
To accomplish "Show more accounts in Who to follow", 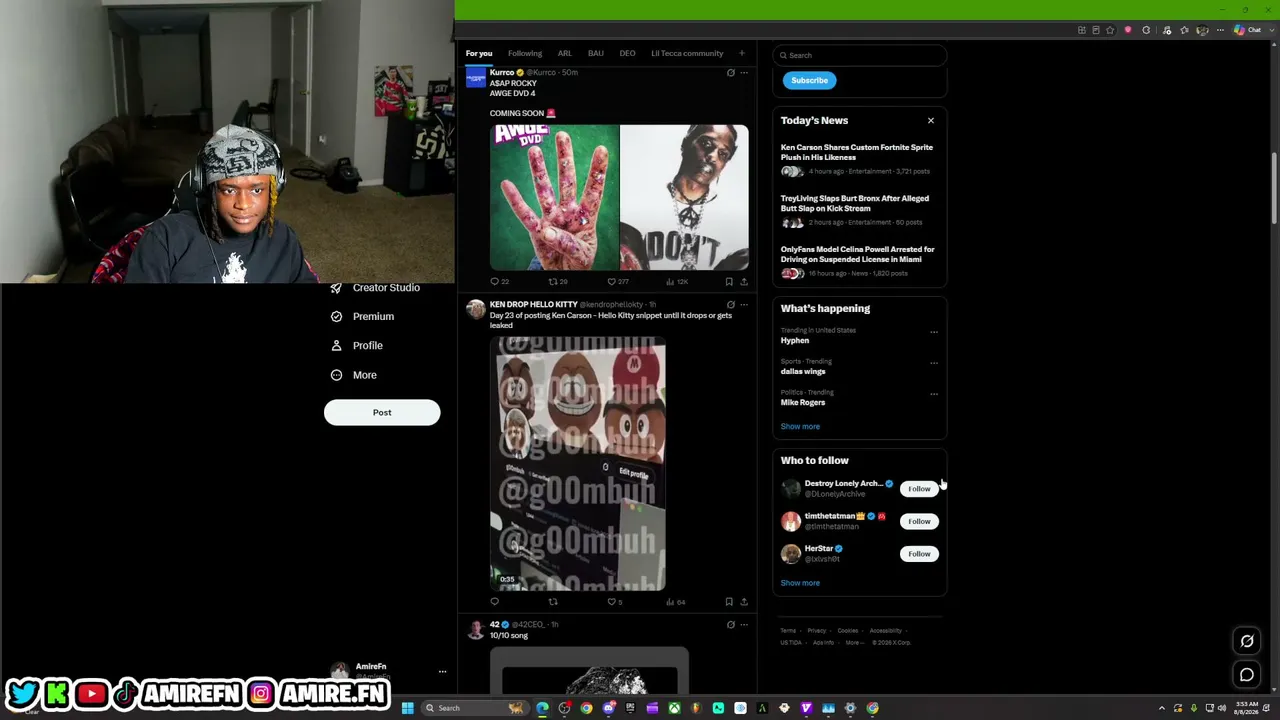I will click(800, 583).
